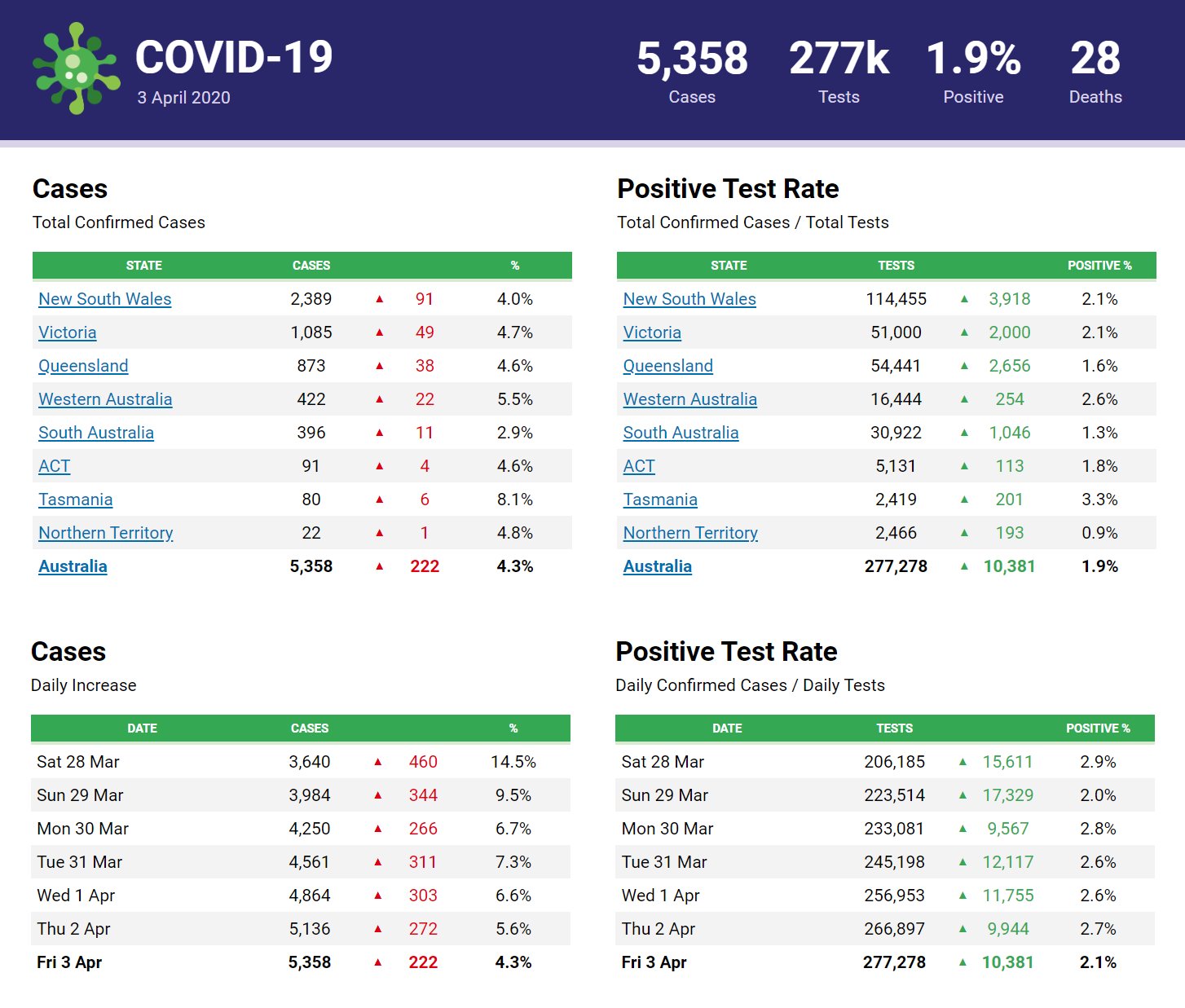Image resolution: width=1185 pixels, height=1008 pixels.
Task: Click DATE header in daily Positive Test Rate table
Action: click(x=728, y=728)
